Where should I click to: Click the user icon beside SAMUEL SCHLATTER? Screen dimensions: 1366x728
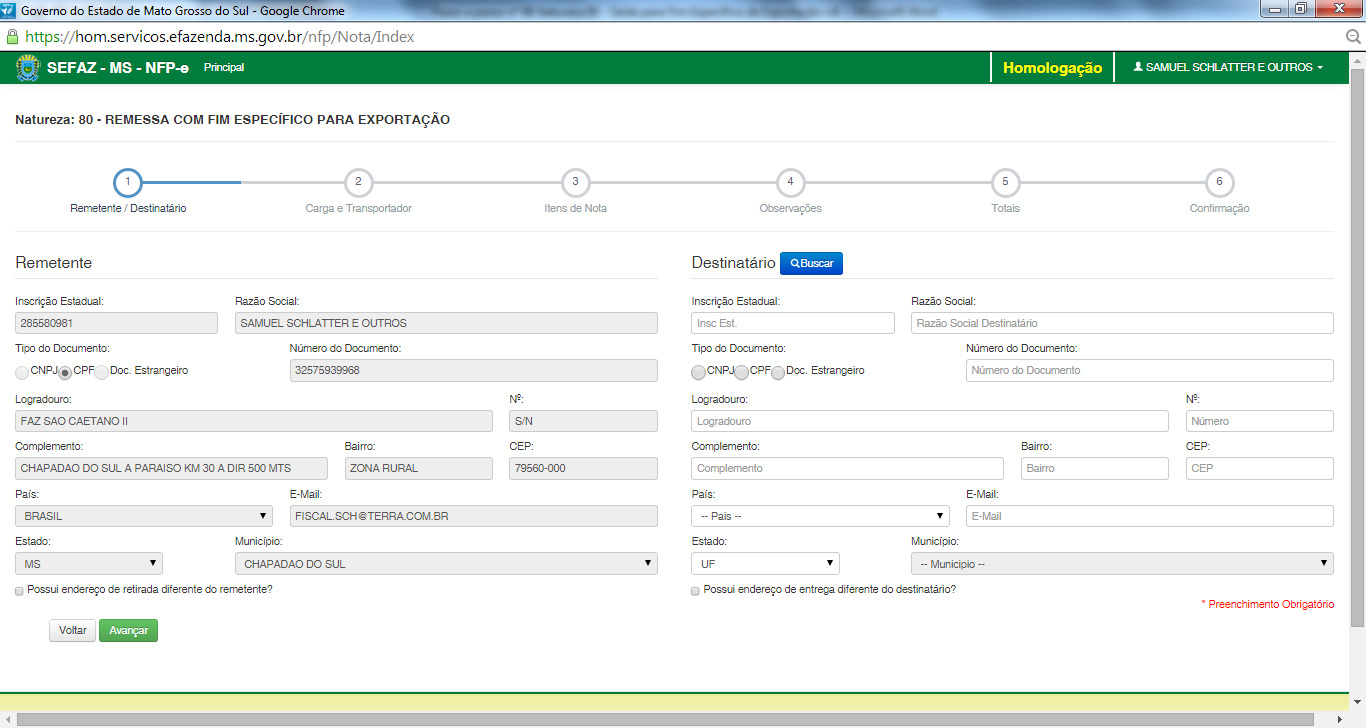tap(1137, 67)
